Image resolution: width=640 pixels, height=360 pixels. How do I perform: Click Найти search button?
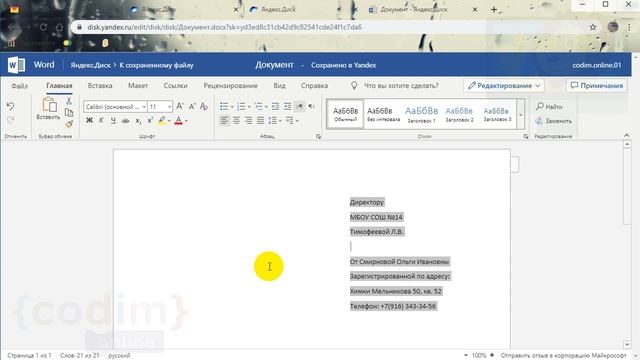coord(549,107)
